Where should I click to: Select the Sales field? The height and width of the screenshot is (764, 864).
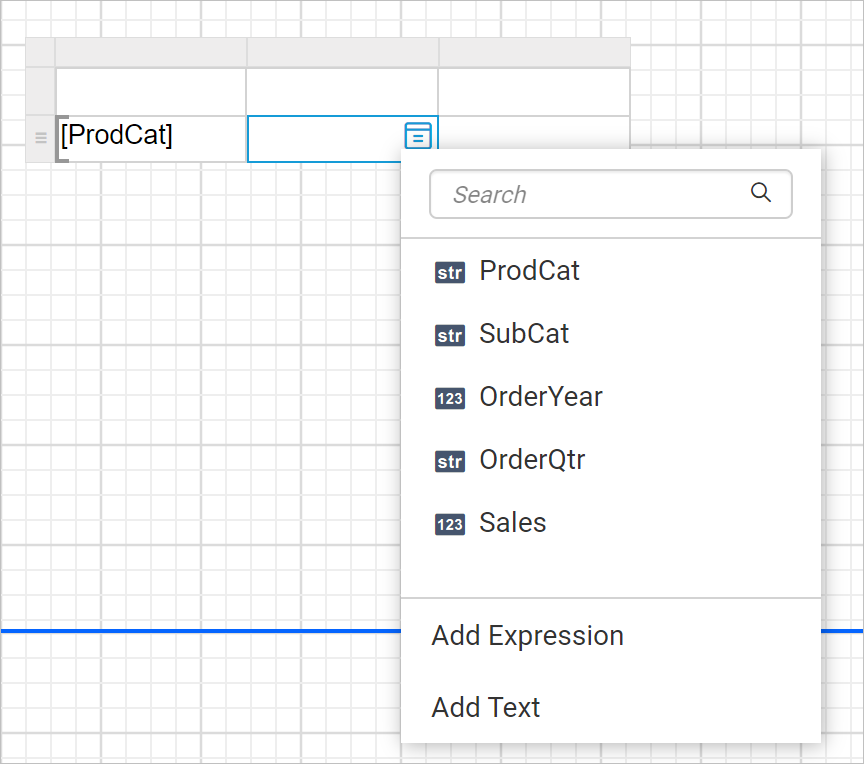click(x=611, y=523)
